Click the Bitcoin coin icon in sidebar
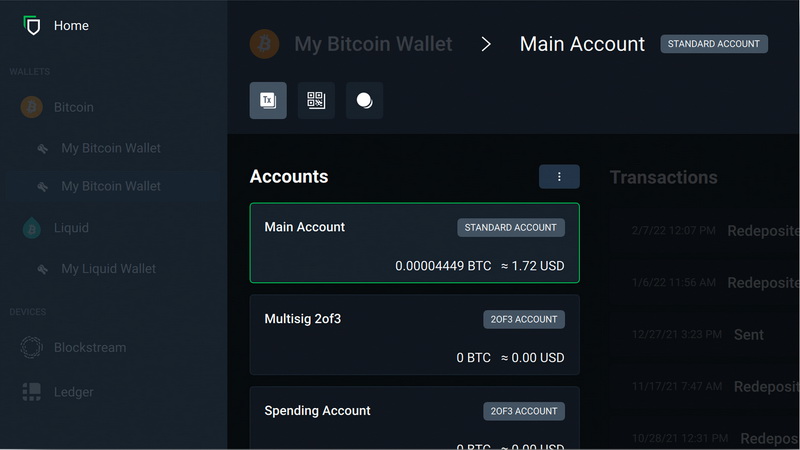Screen dimensions: 800x450 [x=32, y=107]
